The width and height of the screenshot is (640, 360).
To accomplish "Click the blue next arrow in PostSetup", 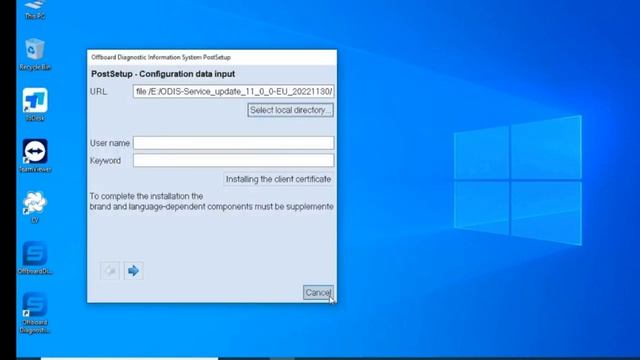I will click(133, 271).
